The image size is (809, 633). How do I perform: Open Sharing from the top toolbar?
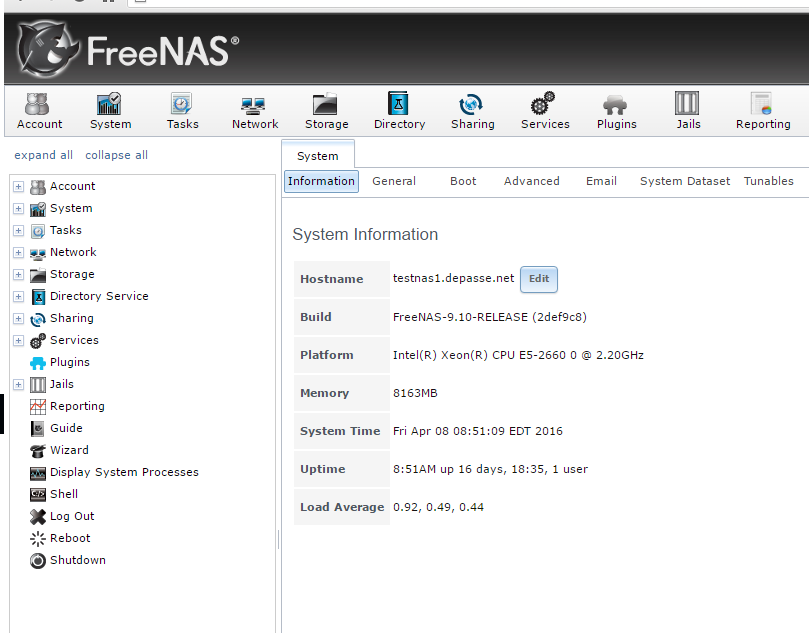pos(473,111)
